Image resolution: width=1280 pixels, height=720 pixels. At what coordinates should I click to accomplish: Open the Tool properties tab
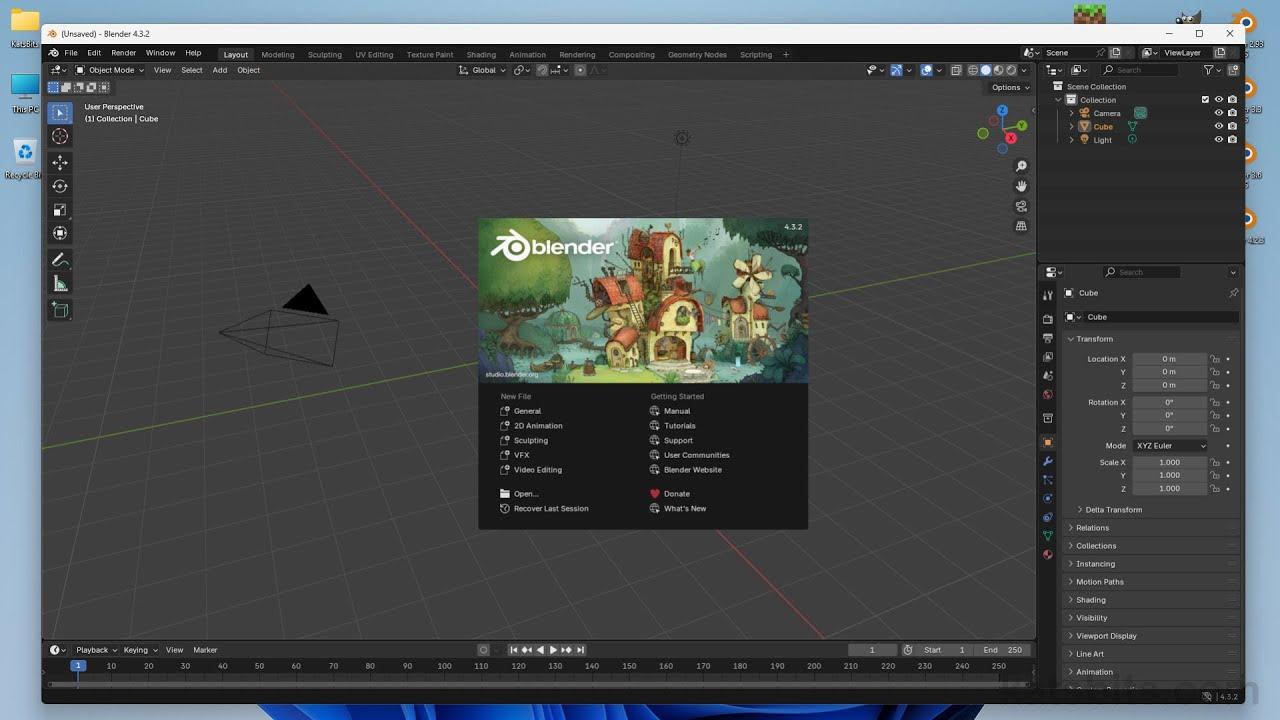pos(1047,295)
